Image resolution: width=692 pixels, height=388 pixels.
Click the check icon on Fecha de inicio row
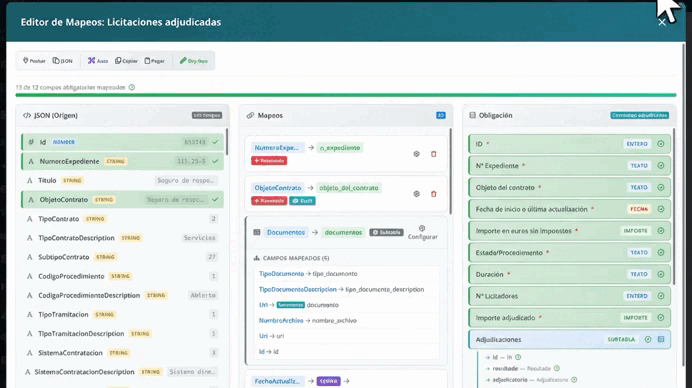coord(661,209)
